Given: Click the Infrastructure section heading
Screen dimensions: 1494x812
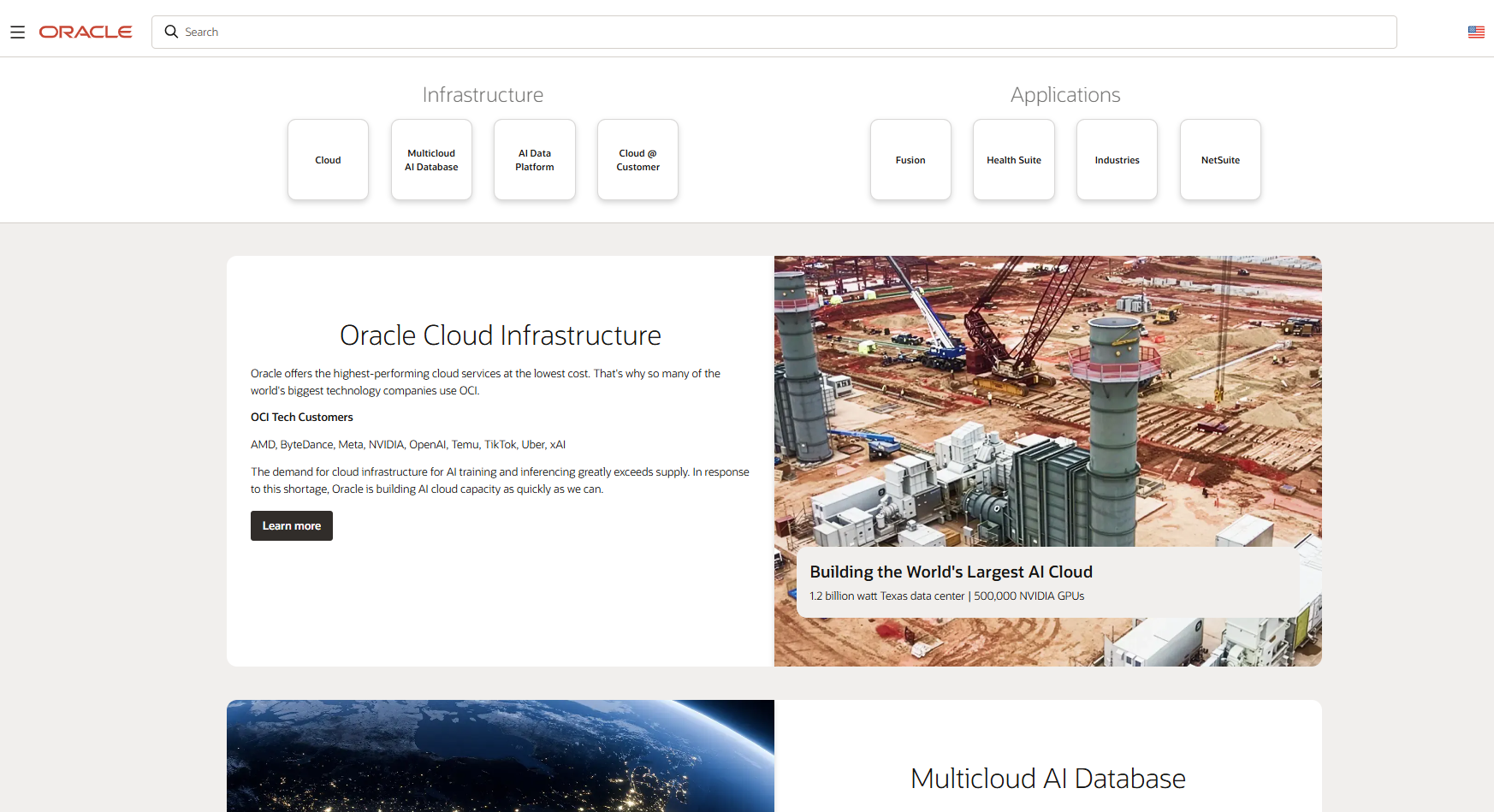Looking at the screenshot, I should click(x=483, y=95).
